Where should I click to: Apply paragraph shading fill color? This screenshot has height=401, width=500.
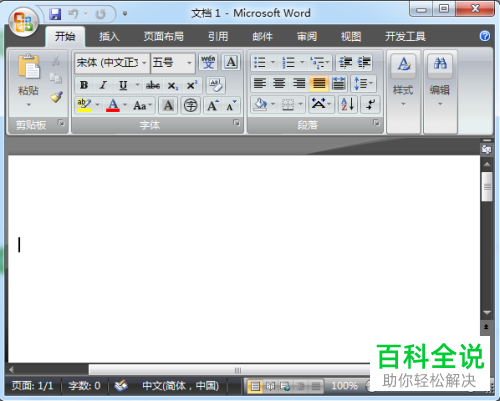[x=260, y=104]
